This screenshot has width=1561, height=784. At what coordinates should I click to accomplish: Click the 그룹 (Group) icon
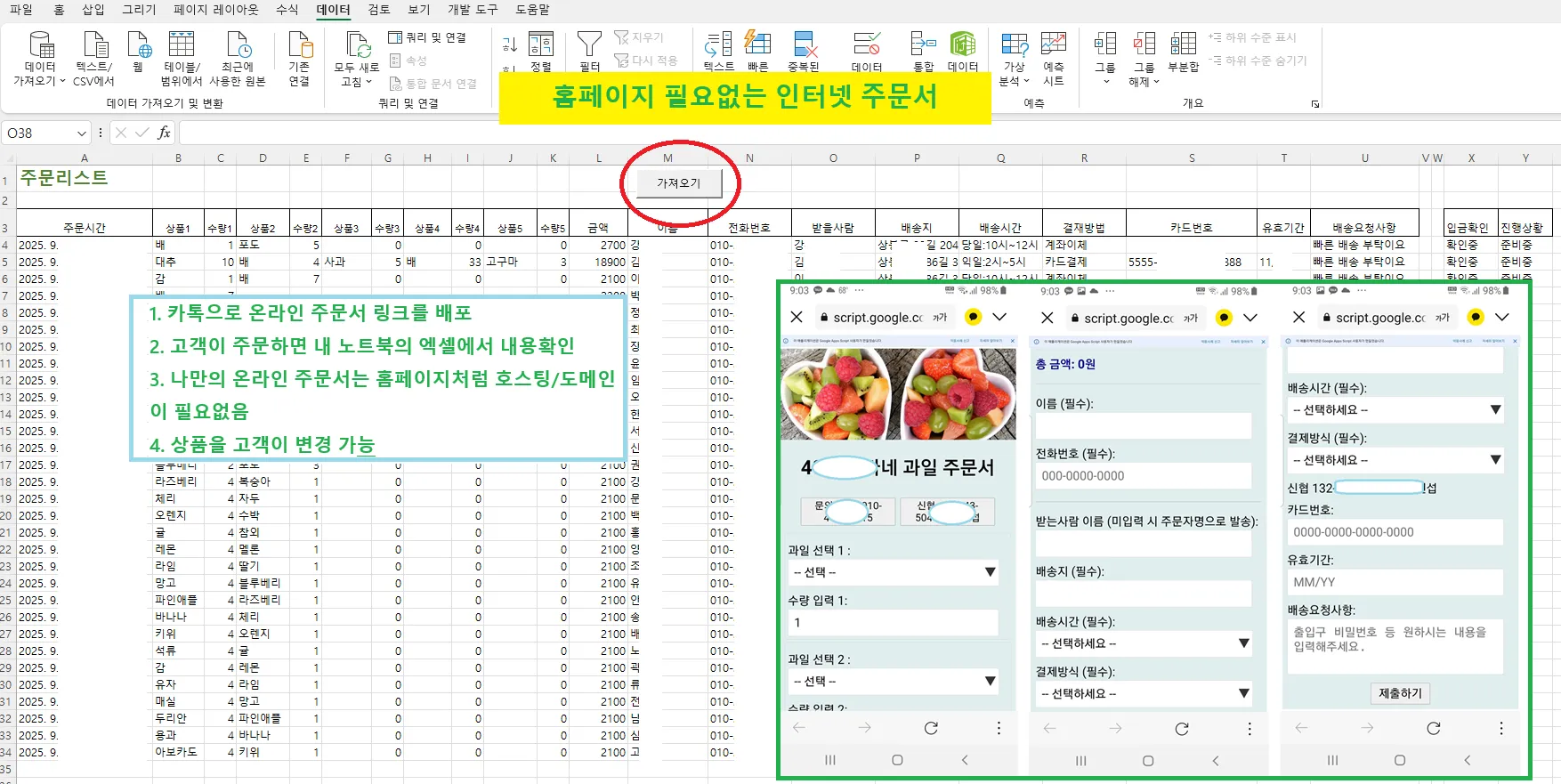pyautogui.click(x=1105, y=45)
